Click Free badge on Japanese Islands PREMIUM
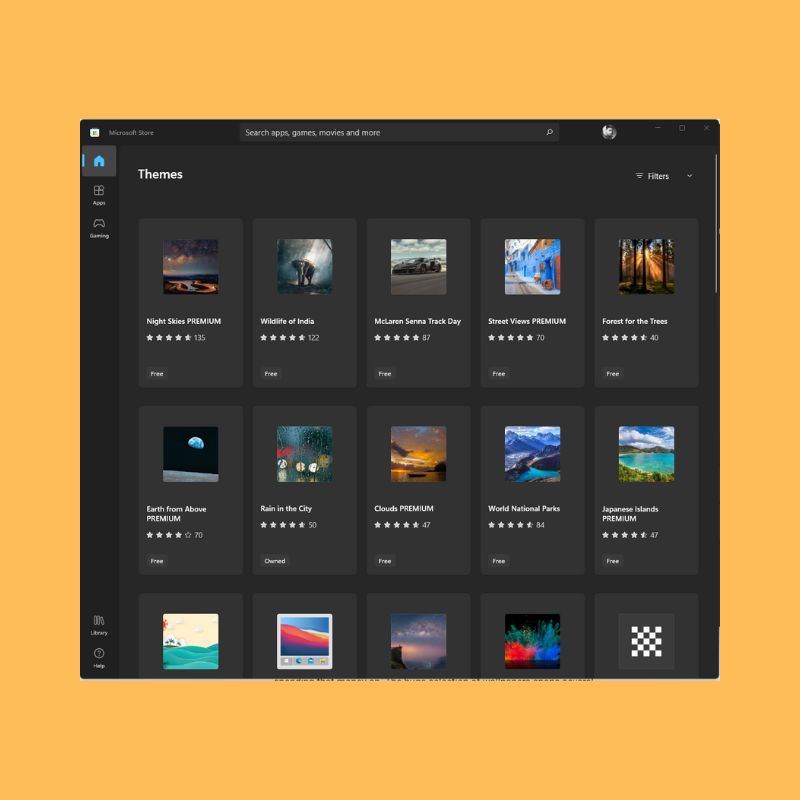This screenshot has width=800, height=800. click(613, 561)
